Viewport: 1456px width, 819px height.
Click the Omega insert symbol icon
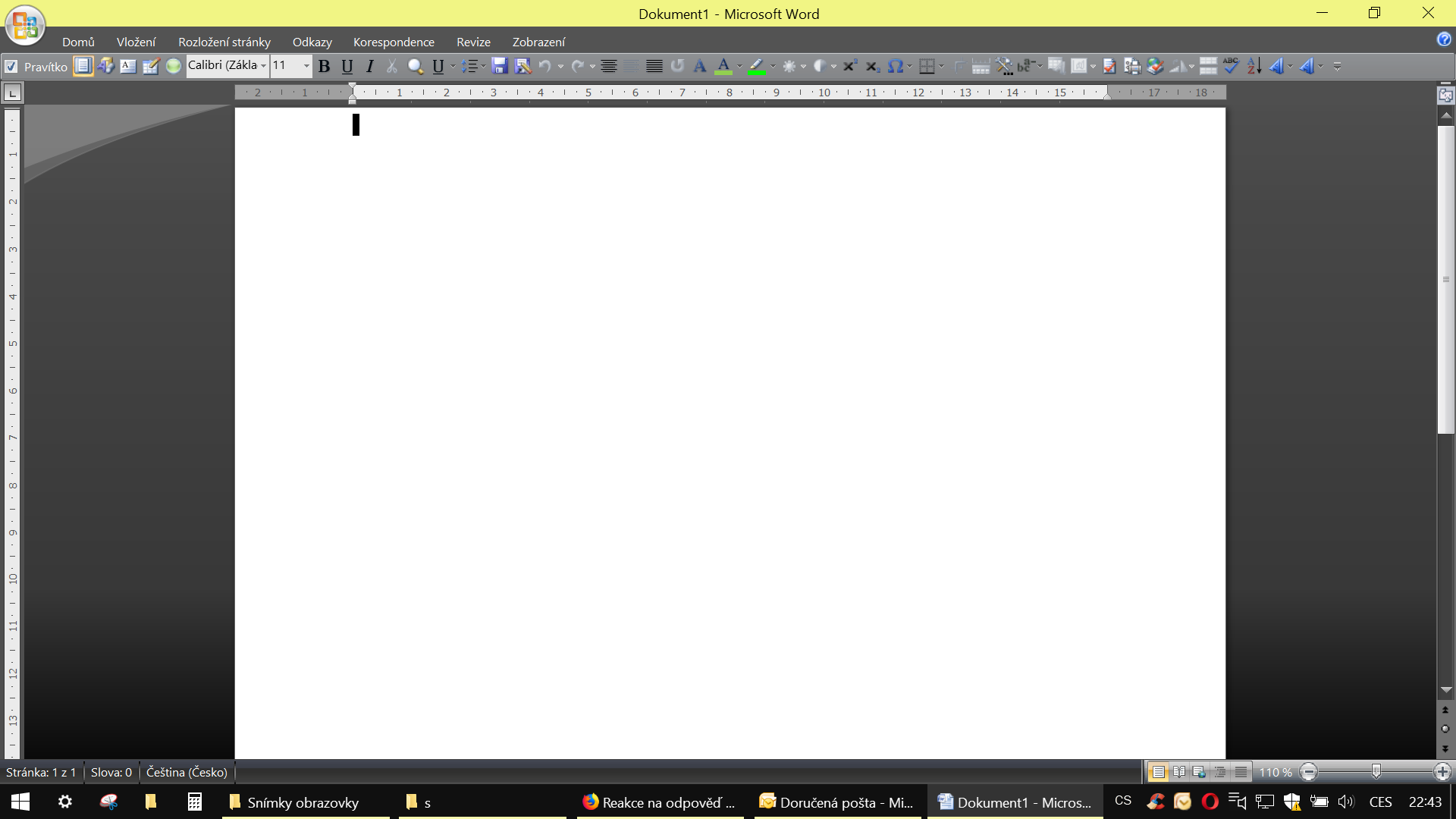coord(895,67)
